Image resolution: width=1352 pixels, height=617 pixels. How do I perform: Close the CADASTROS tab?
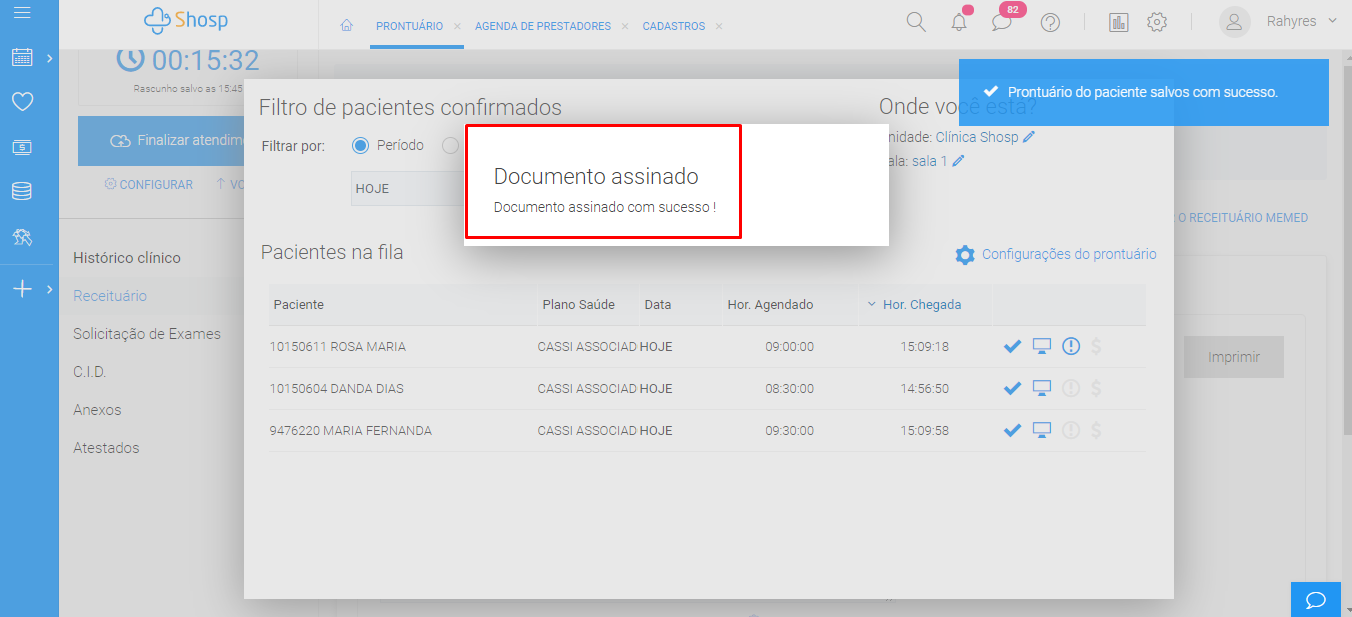tap(719, 26)
